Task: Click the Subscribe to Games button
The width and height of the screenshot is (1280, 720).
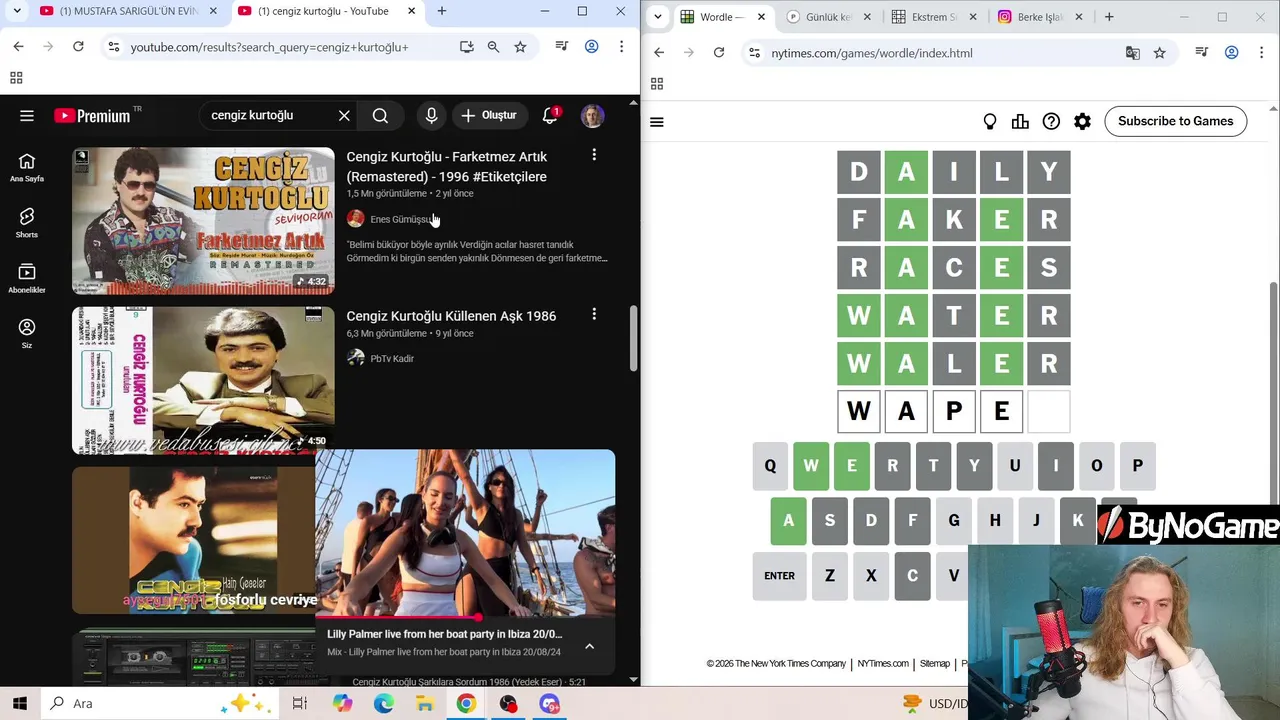Action: point(1175,122)
